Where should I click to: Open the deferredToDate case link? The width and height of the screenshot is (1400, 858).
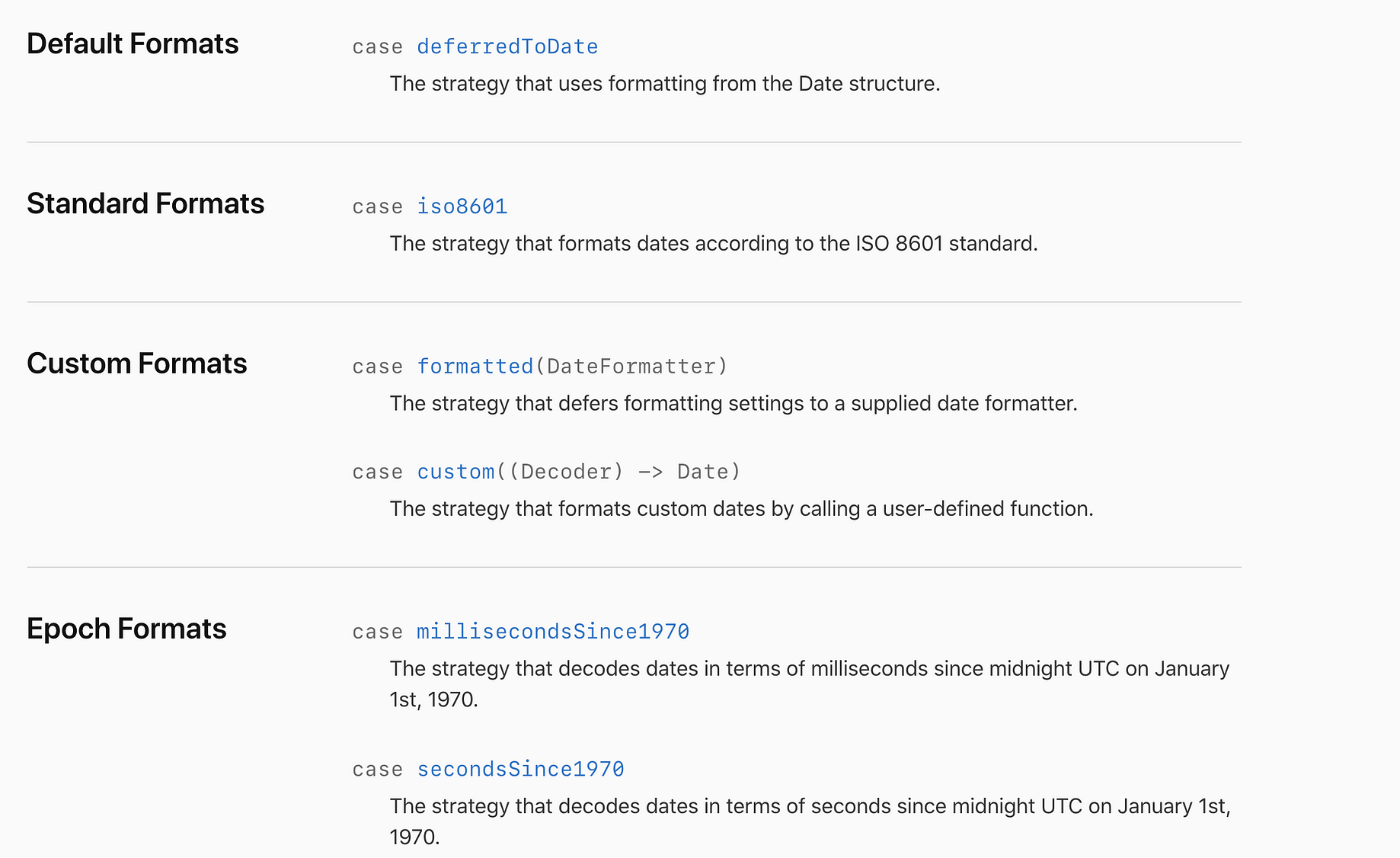(x=507, y=46)
